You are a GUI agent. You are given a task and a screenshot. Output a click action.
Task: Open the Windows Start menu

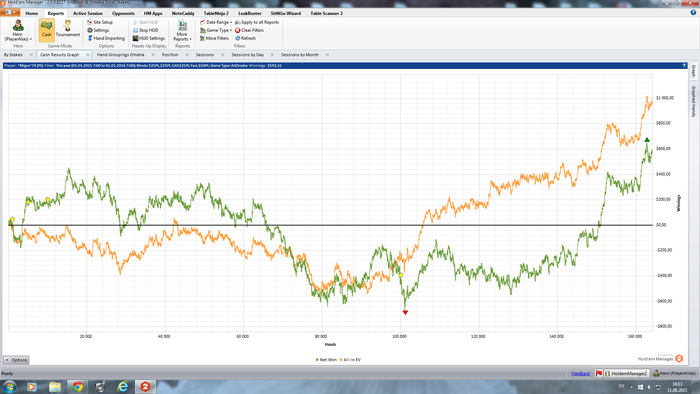pyautogui.click(x=9, y=386)
